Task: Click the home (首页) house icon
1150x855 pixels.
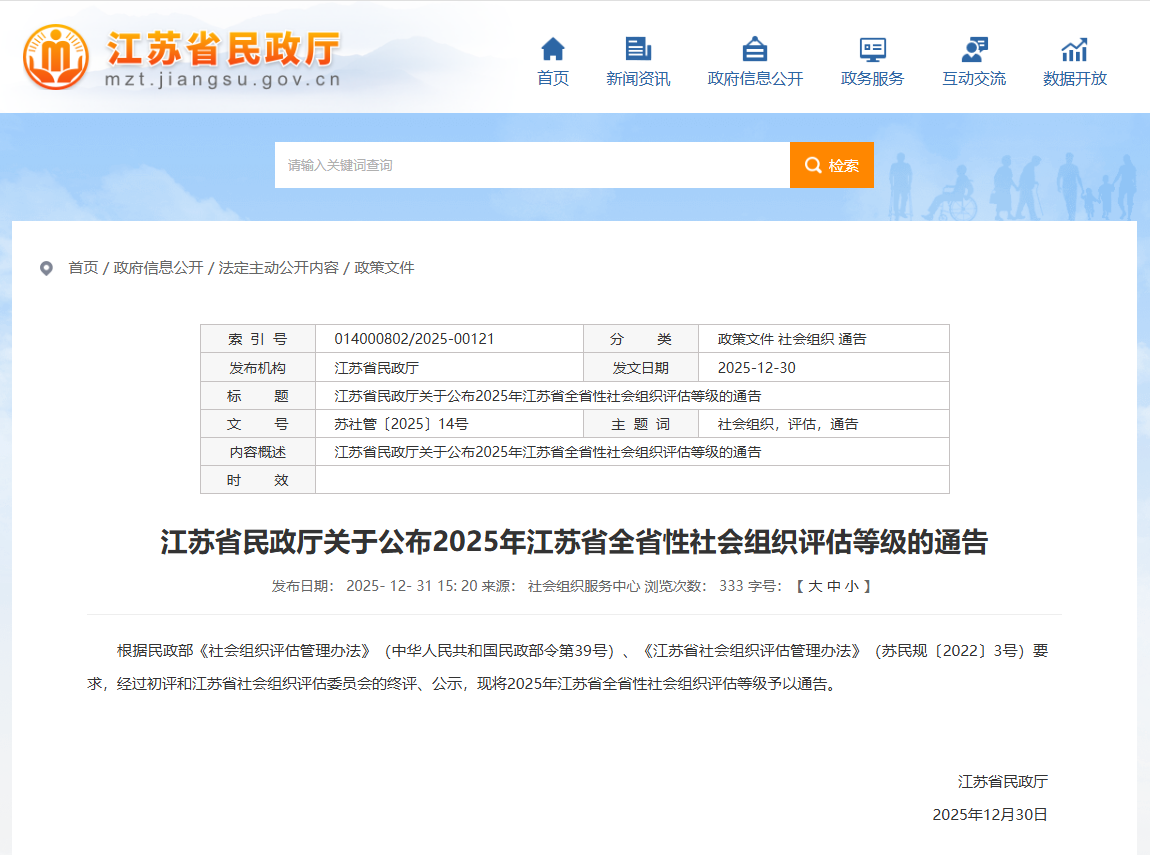Action: click(x=553, y=48)
